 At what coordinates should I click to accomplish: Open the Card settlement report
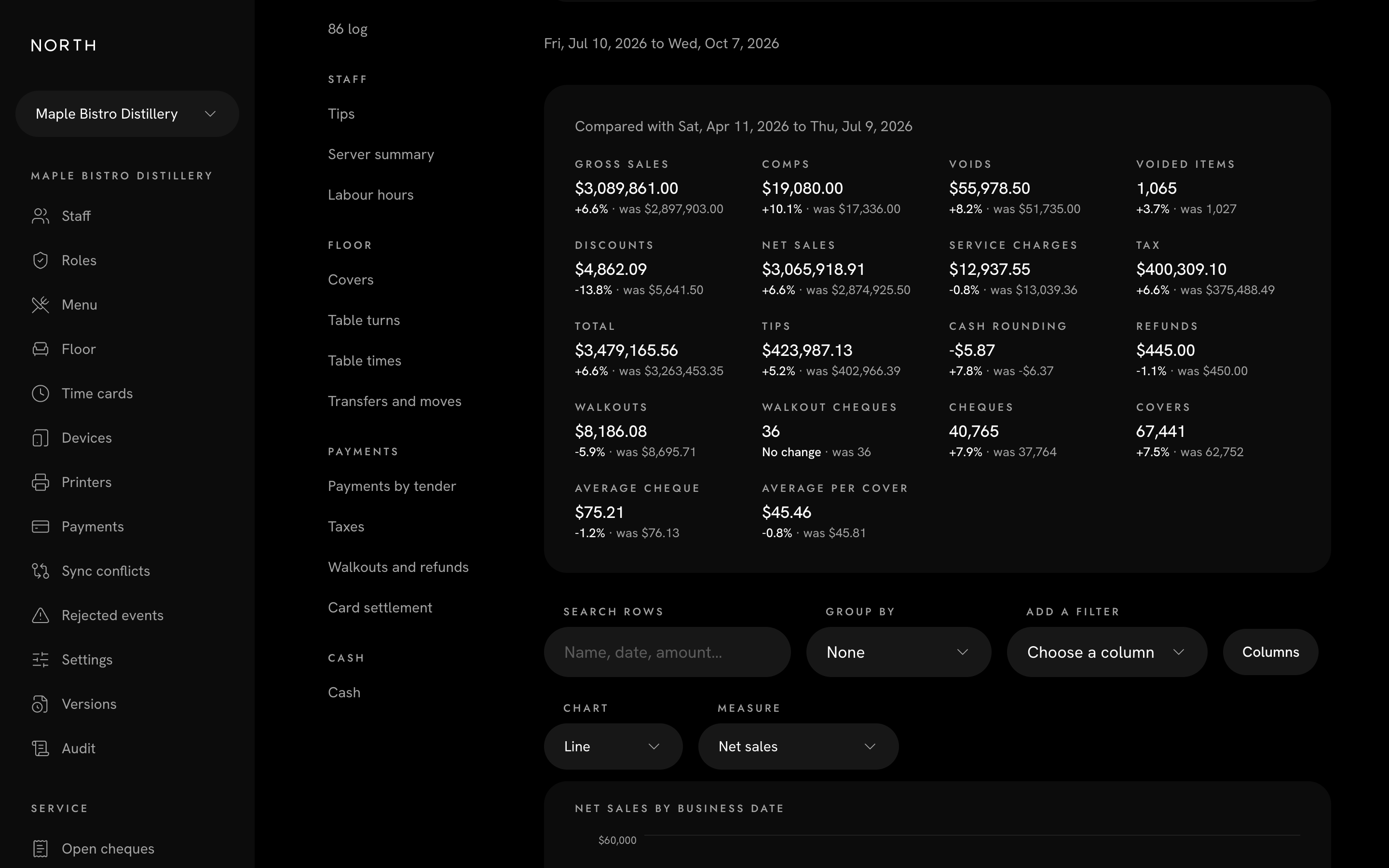tap(380, 608)
